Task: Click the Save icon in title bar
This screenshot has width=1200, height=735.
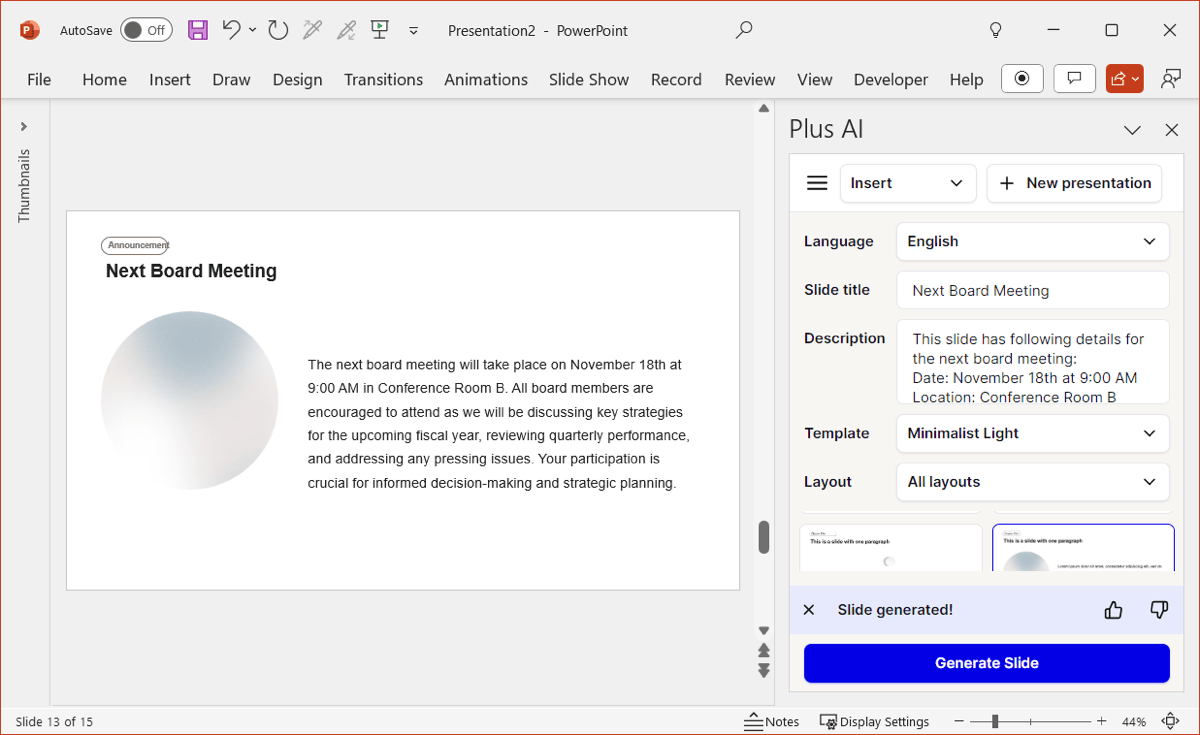Action: (198, 30)
